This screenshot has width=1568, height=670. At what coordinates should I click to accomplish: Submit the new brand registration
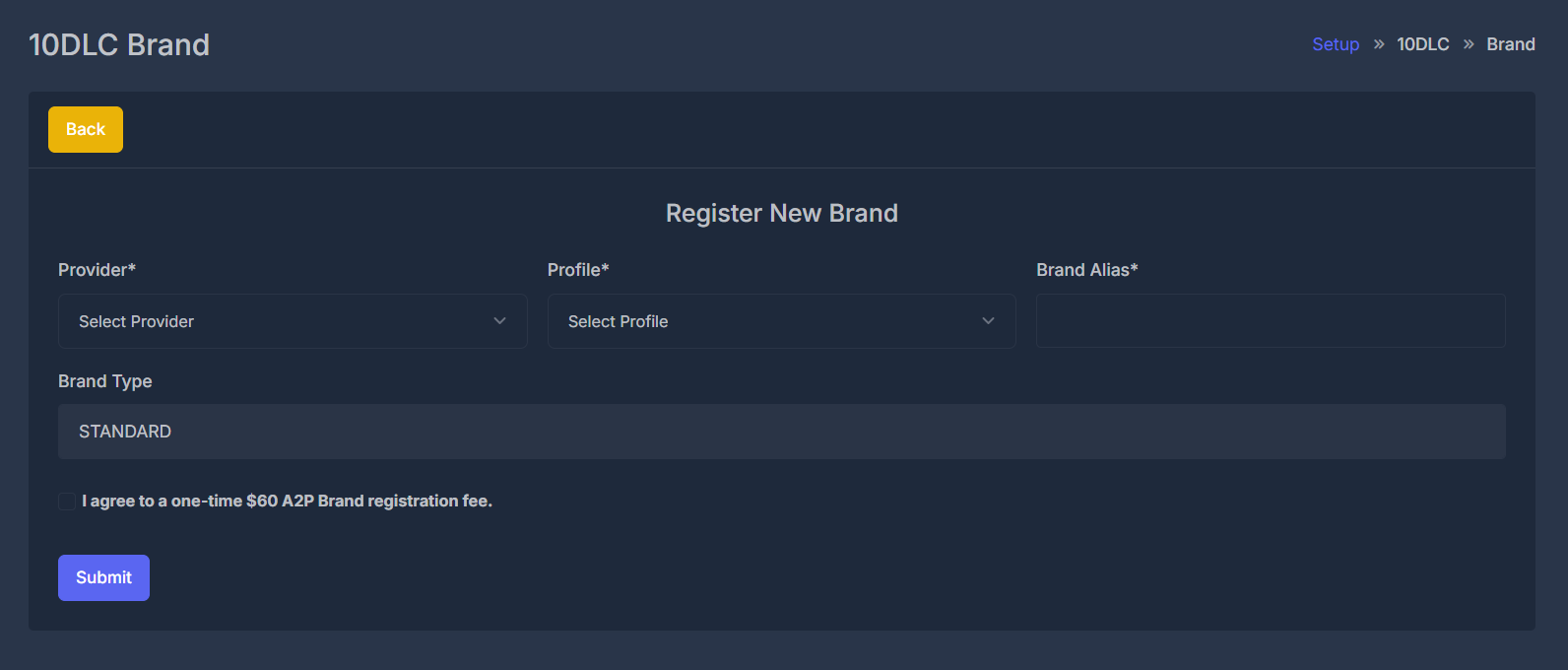(x=103, y=577)
